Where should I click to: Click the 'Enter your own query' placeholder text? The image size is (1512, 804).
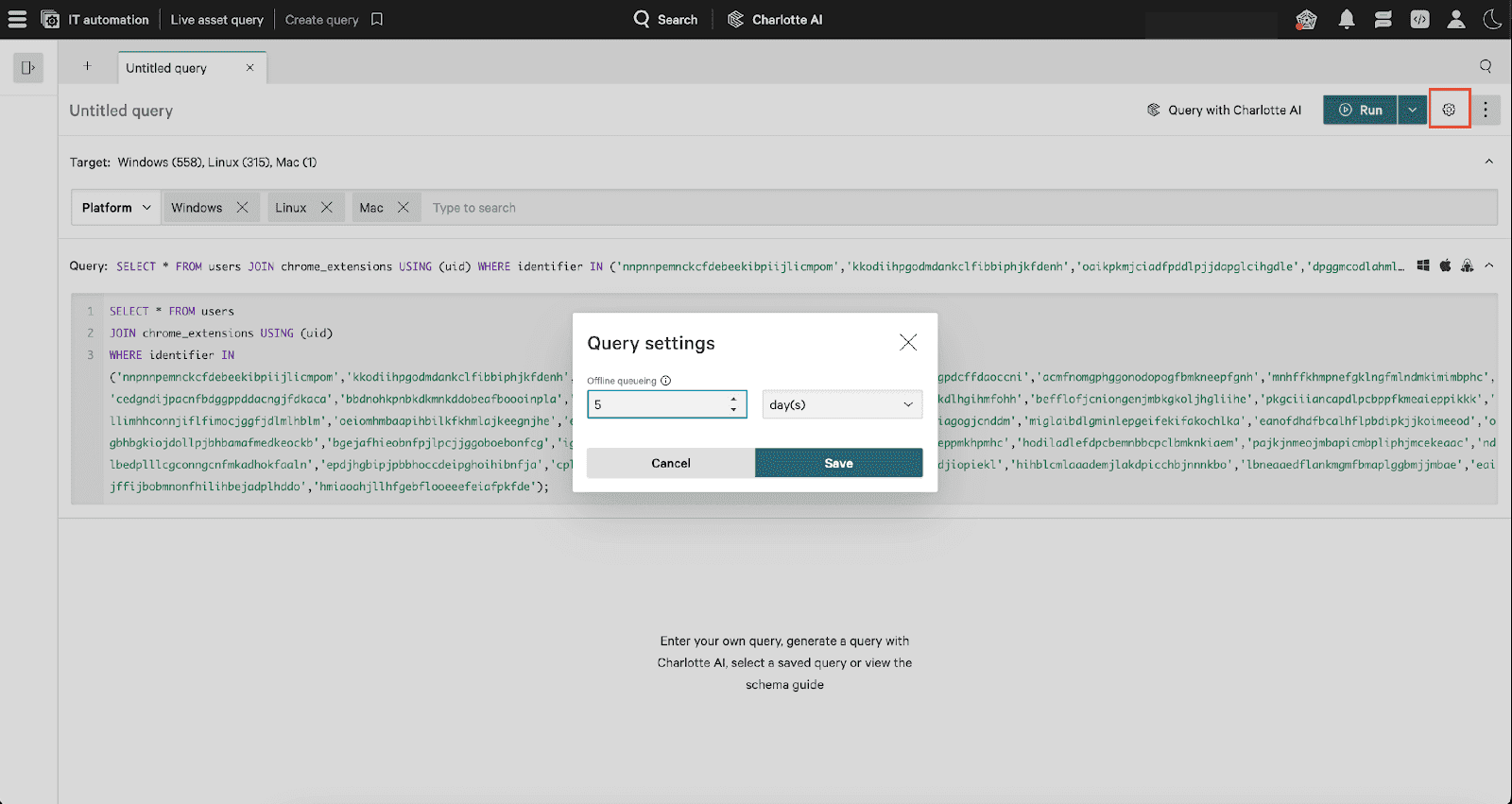[784, 662]
